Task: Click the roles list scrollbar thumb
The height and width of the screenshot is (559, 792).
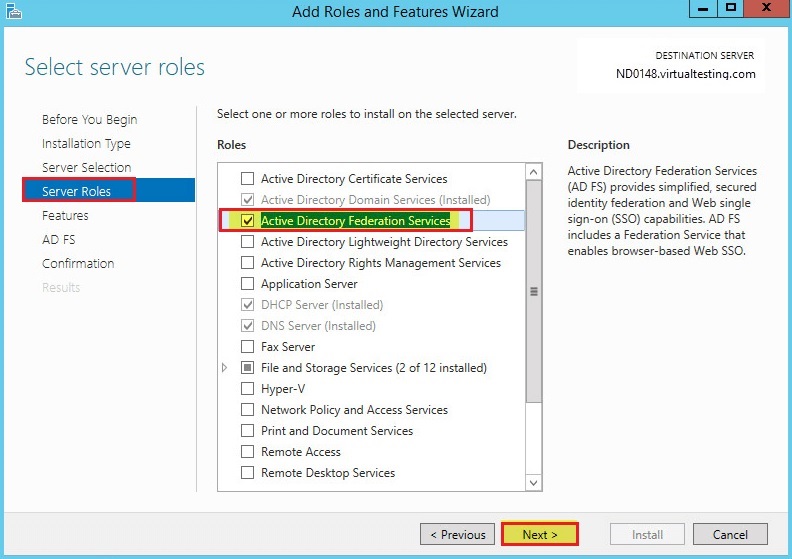Action: tap(533, 291)
